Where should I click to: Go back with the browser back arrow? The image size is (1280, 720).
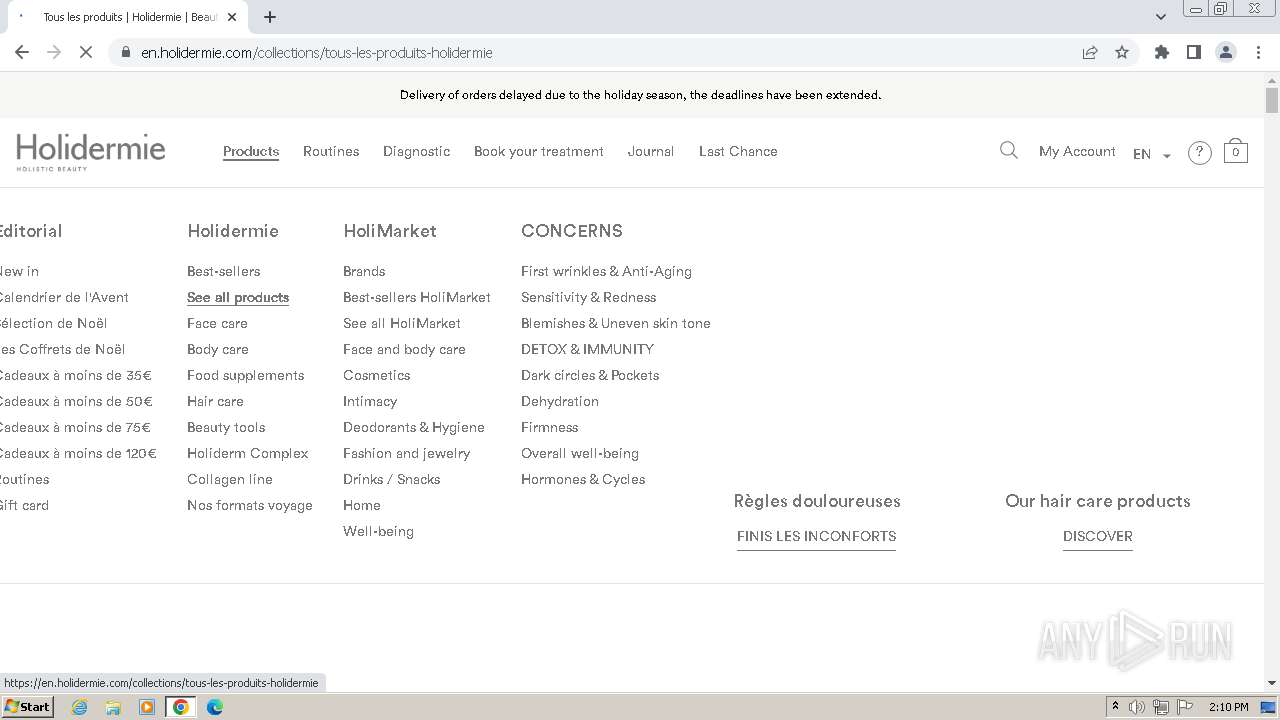click(22, 52)
